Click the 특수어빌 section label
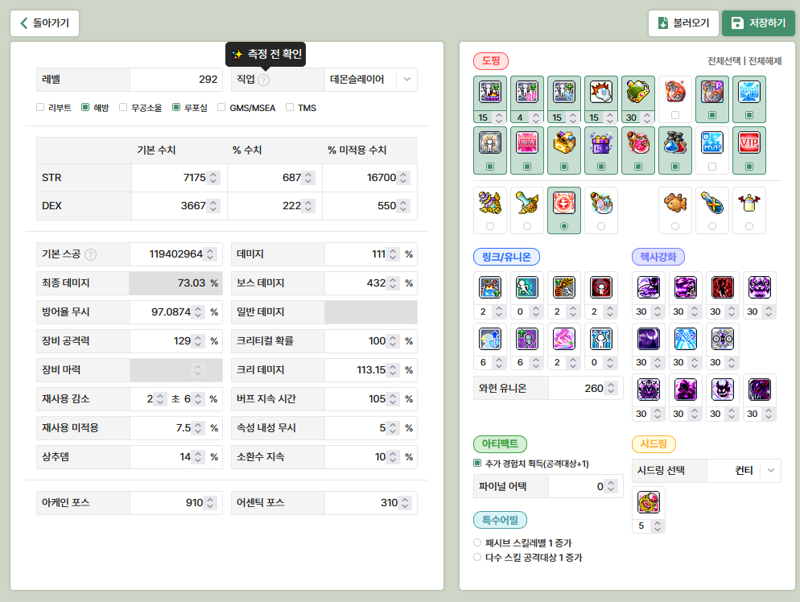 click(x=500, y=520)
